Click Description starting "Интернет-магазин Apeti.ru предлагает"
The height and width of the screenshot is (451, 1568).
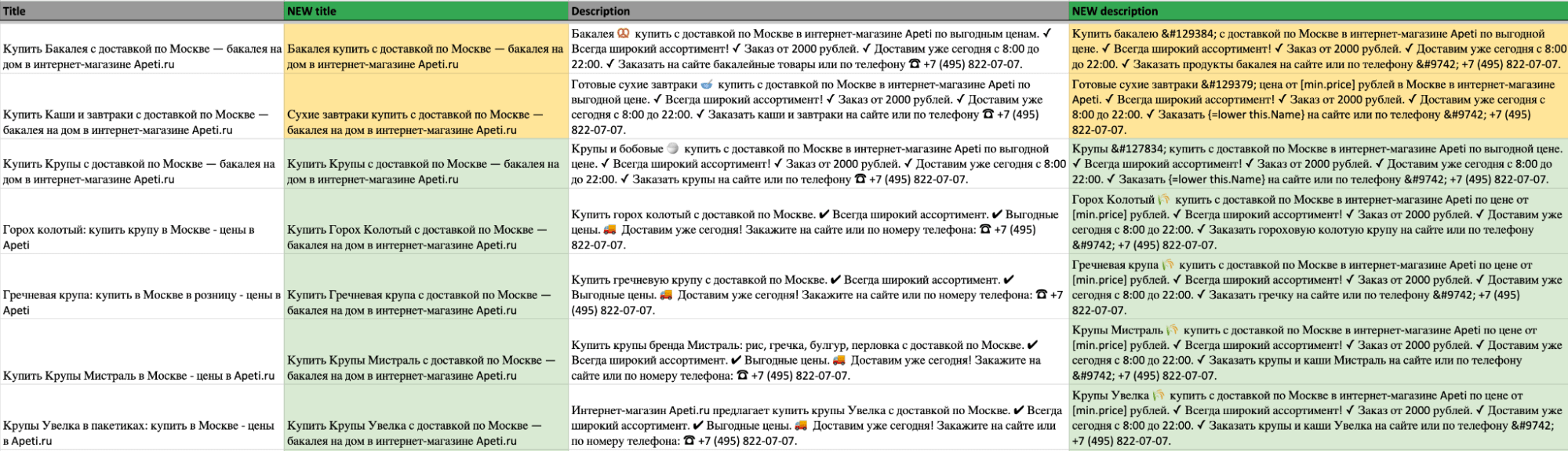pyautogui.click(x=818, y=425)
